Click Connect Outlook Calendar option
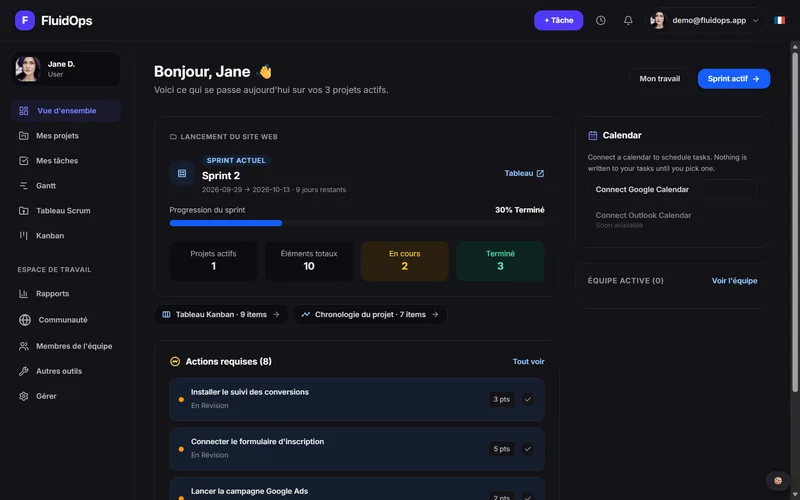 pos(672,219)
